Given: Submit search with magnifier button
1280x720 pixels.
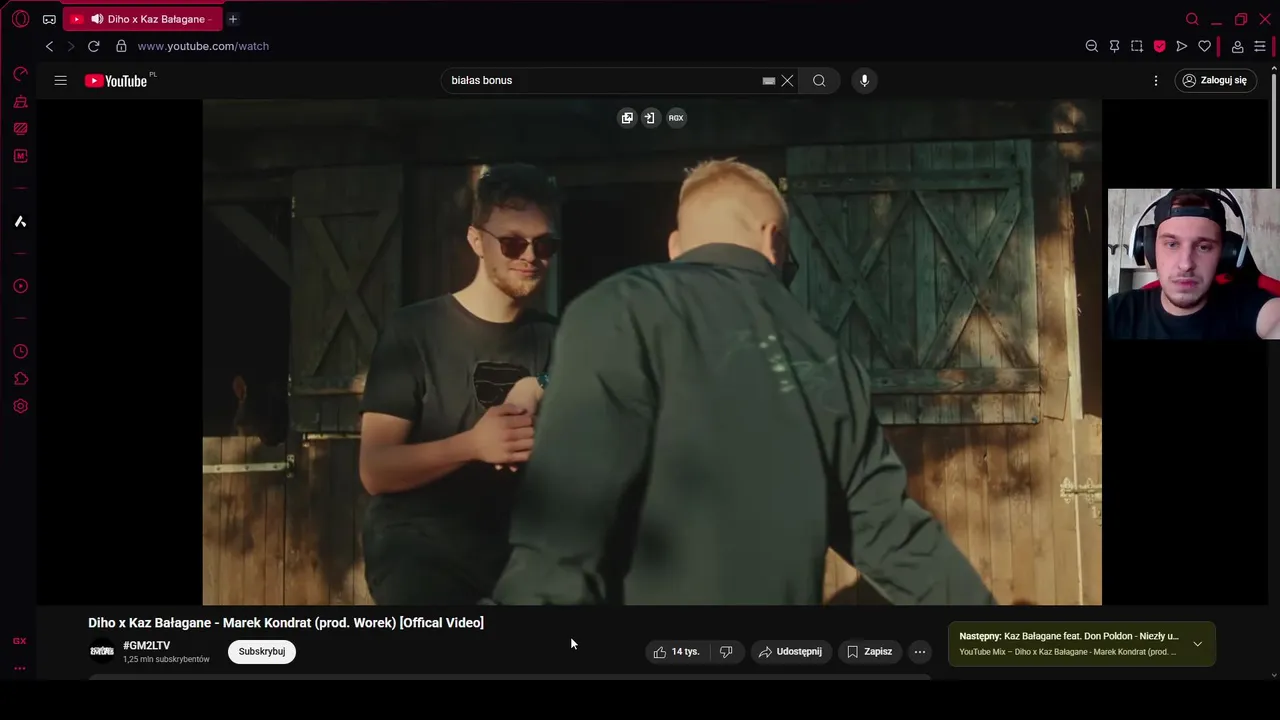Looking at the screenshot, I should pos(819,80).
